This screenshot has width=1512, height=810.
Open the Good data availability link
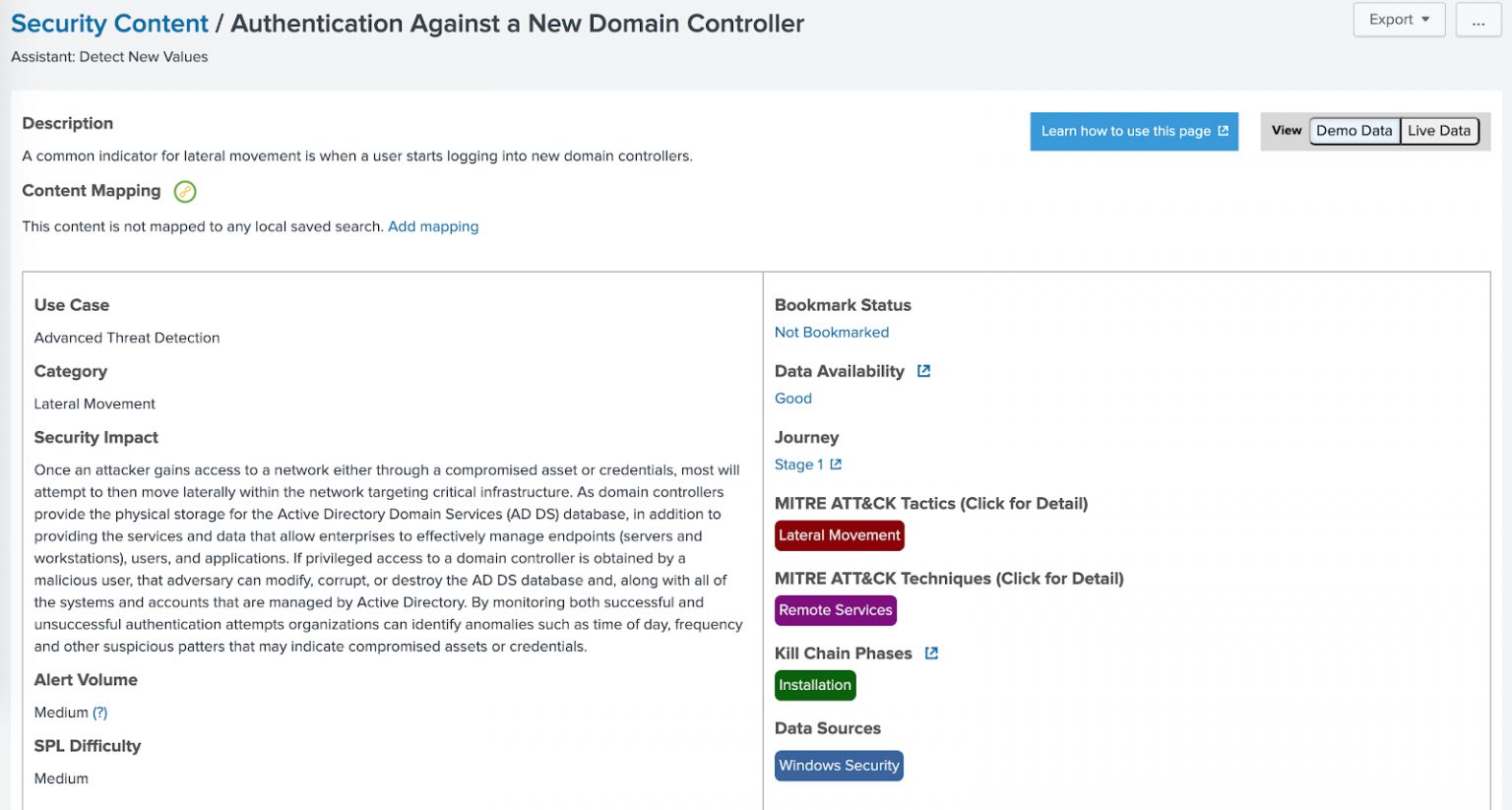click(x=792, y=399)
